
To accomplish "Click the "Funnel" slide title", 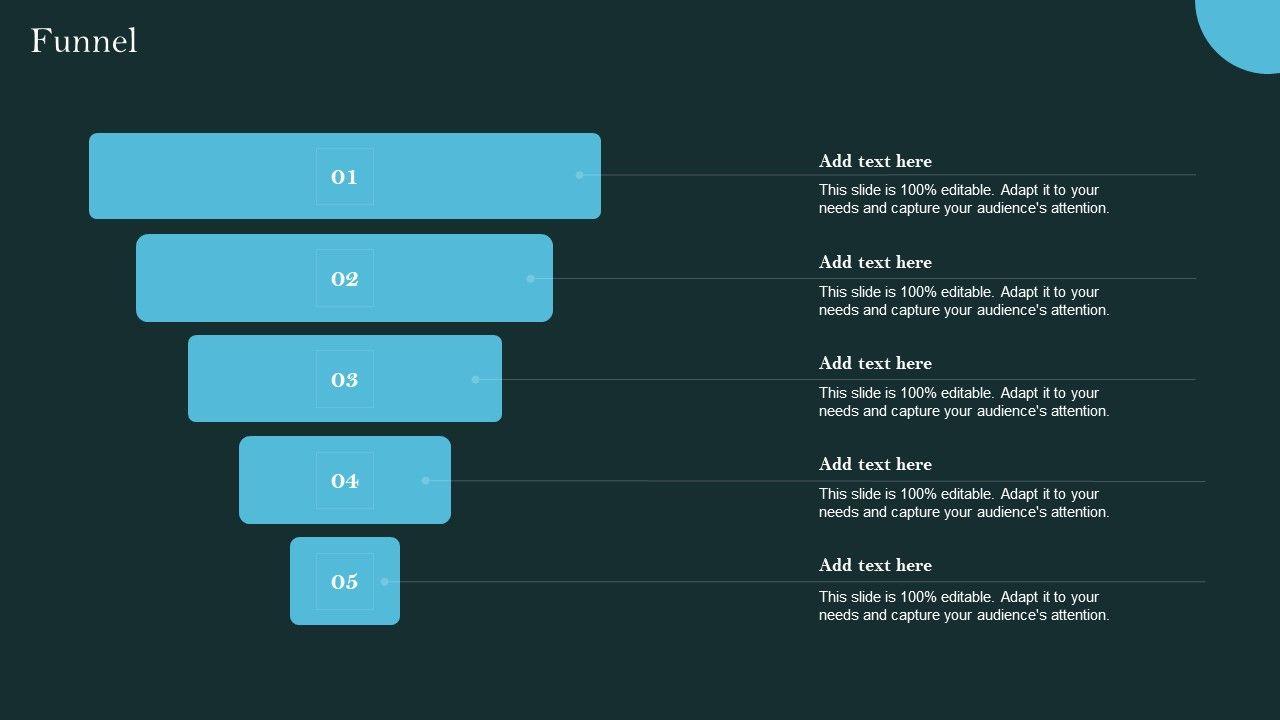I will [x=84, y=41].
